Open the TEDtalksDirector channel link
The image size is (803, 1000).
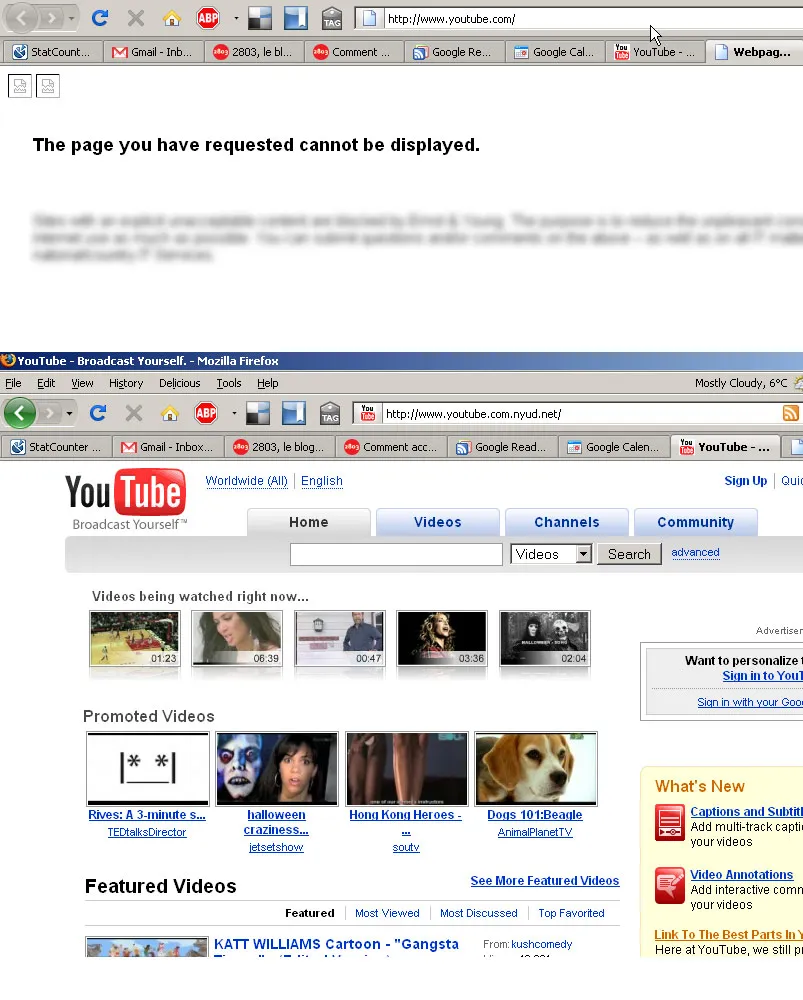click(147, 832)
